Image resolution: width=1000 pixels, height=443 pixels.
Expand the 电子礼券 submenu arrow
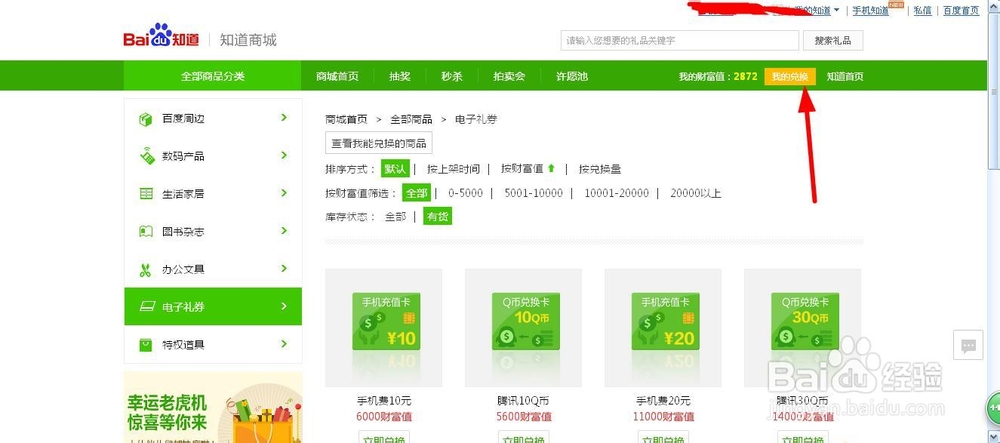coord(284,306)
